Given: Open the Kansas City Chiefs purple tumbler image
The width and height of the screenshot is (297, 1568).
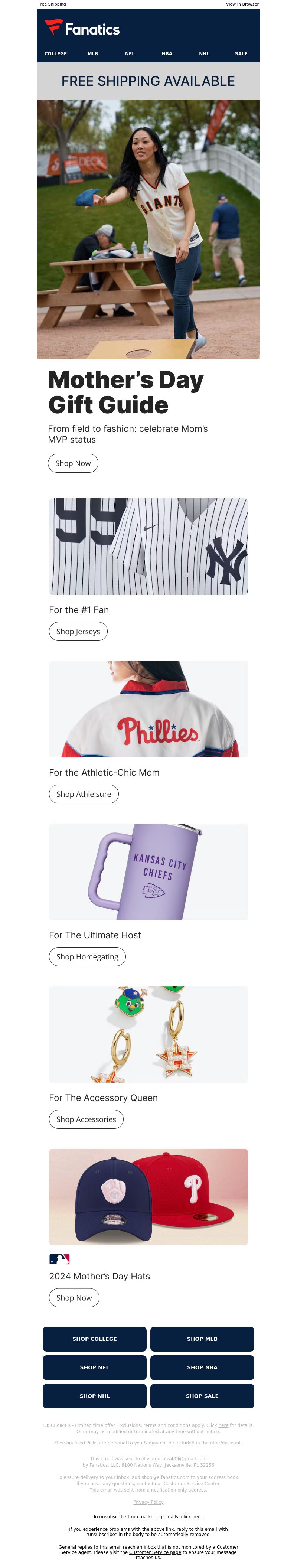Looking at the screenshot, I should tap(148, 871).
